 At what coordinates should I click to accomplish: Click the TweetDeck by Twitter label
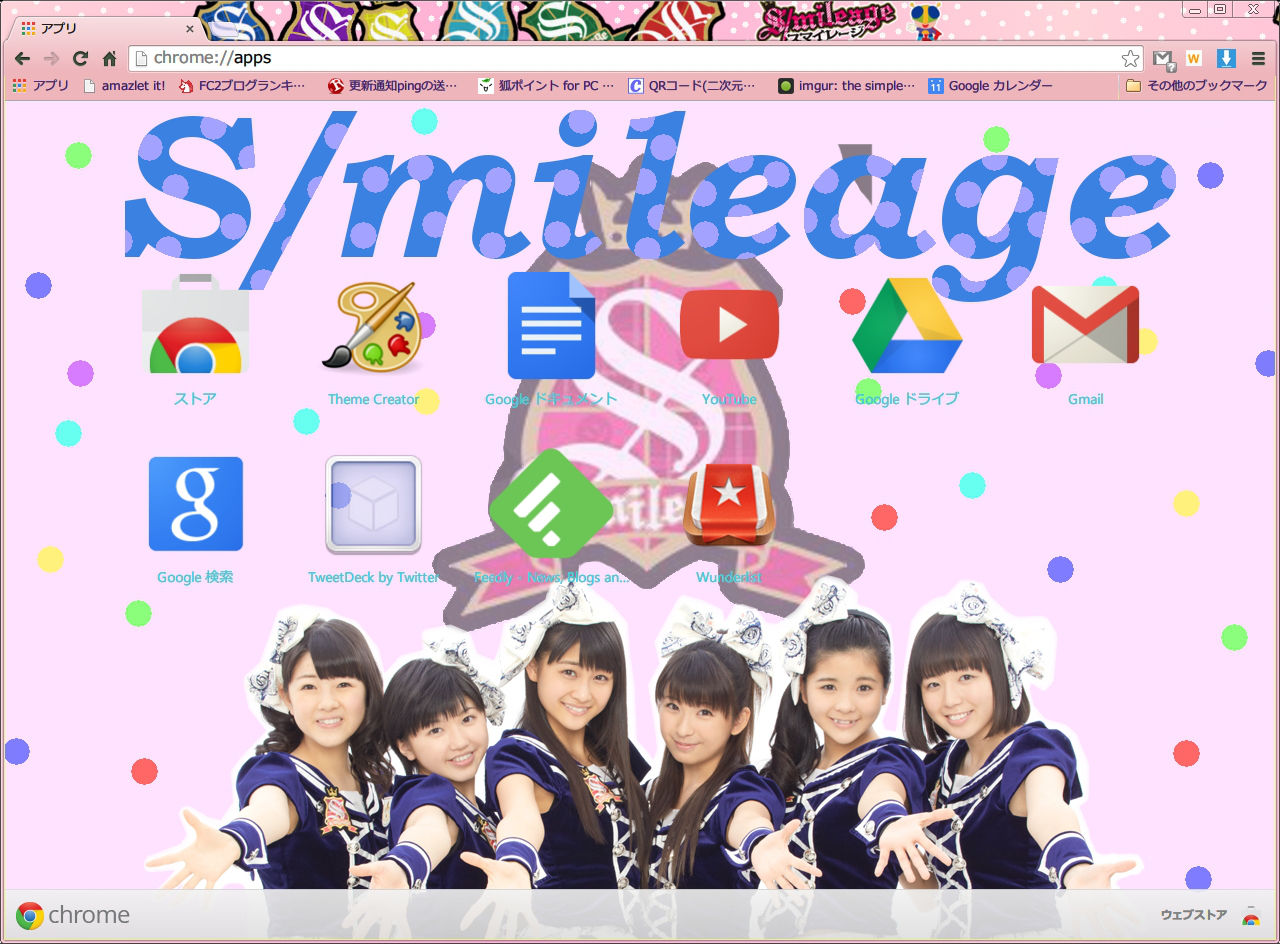[373, 577]
